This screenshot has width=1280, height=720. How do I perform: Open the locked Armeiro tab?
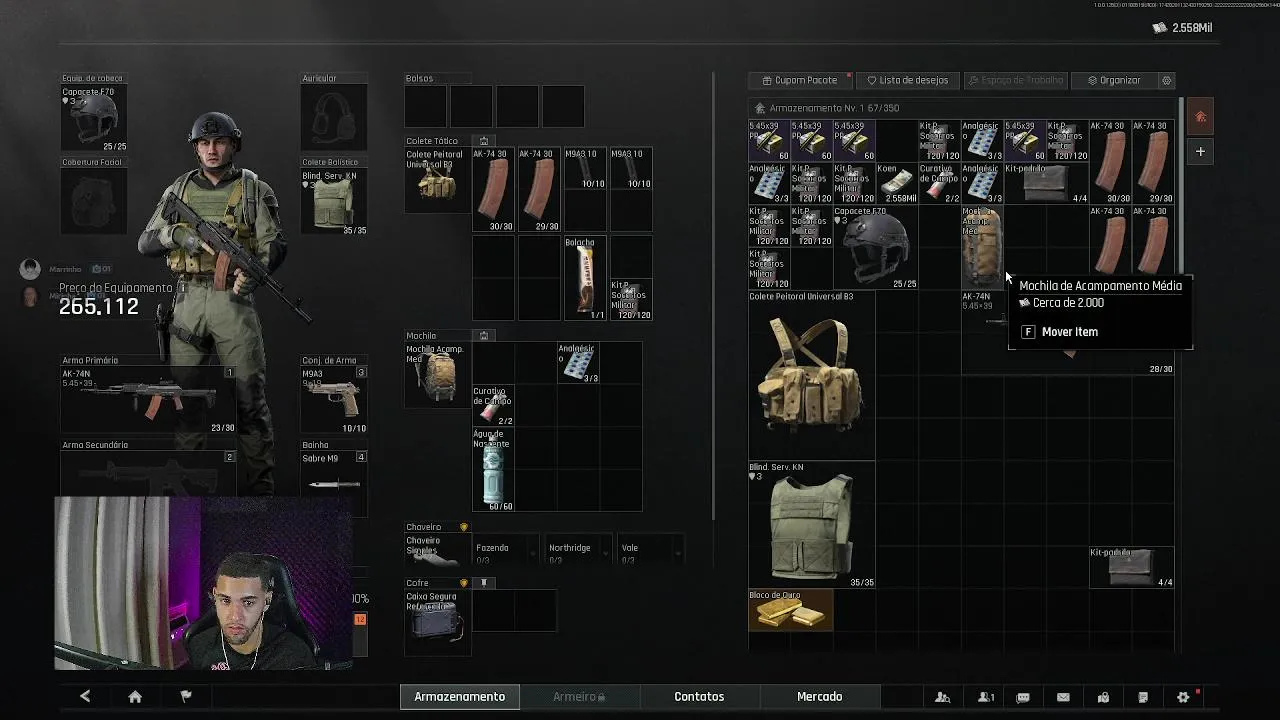coord(579,697)
